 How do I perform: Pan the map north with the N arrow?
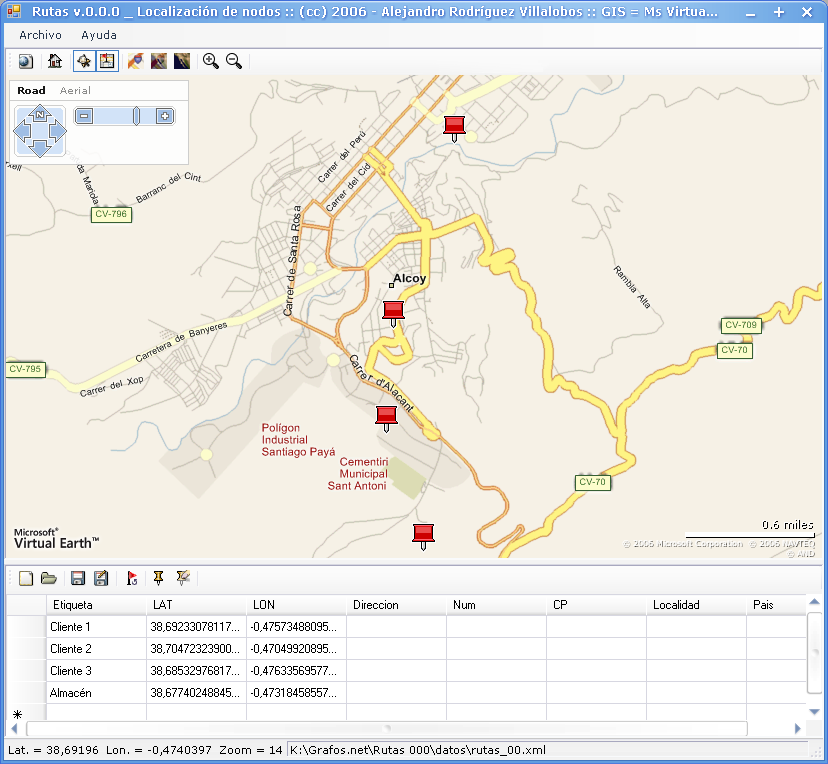[39, 114]
